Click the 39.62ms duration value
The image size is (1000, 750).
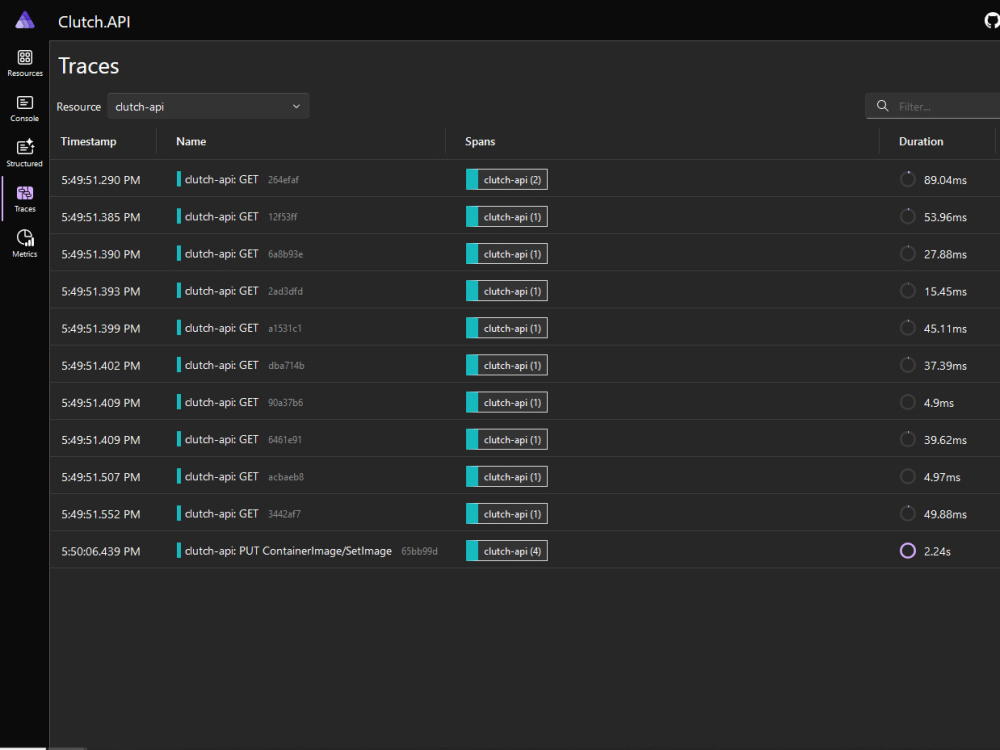tap(945, 439)
